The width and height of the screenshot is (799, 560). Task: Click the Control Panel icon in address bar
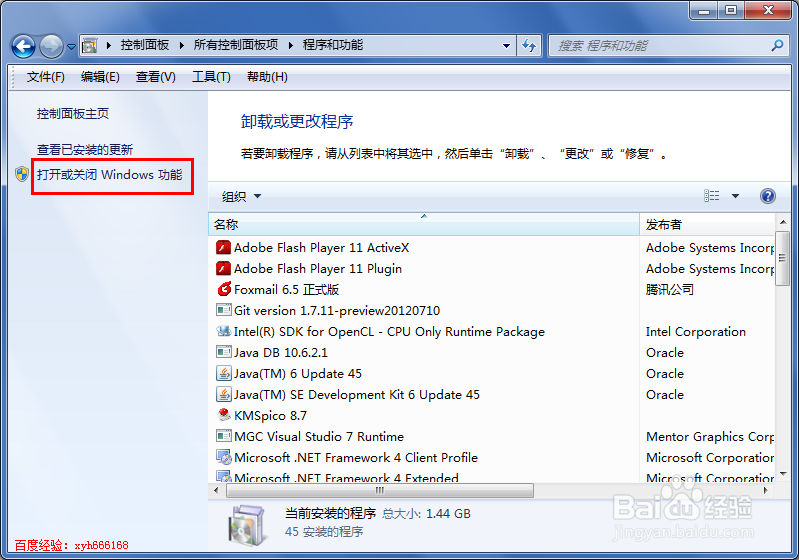90,46
